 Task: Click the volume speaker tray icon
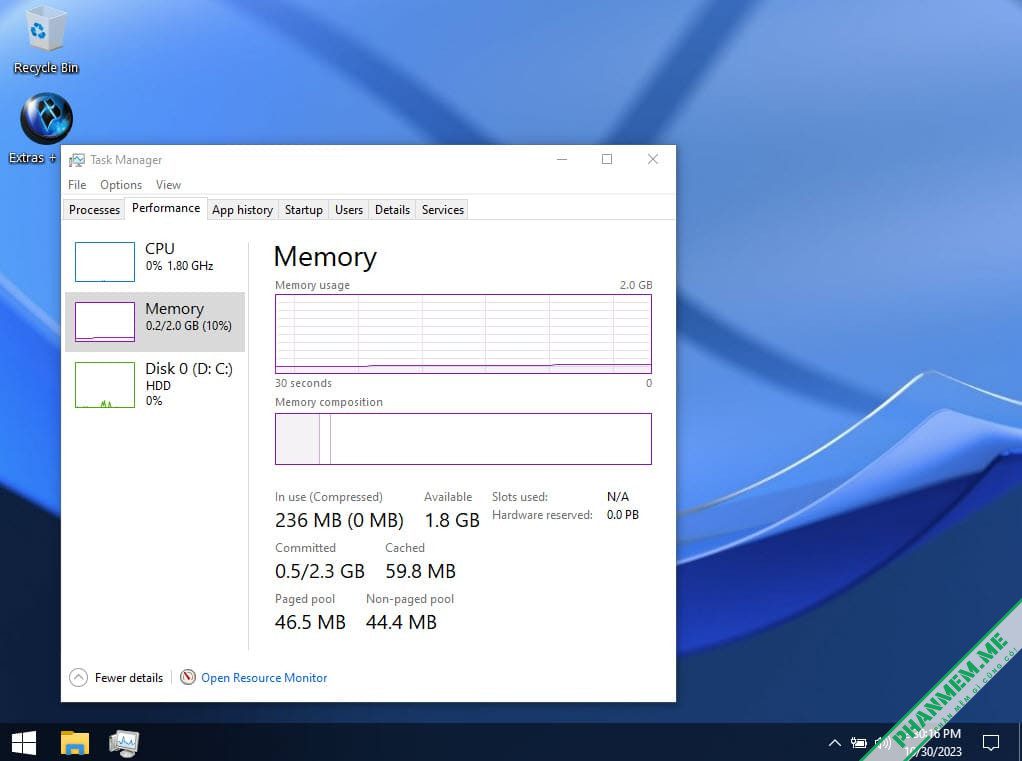[x=883, y=743]
